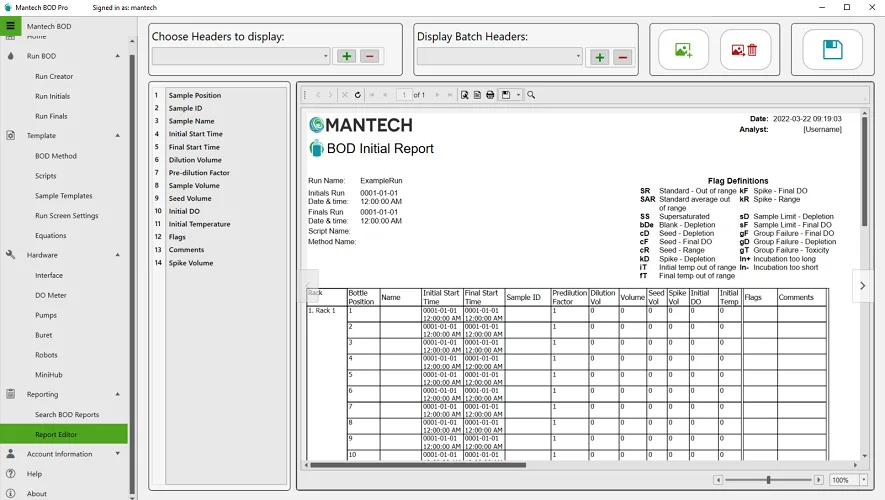885x500 pixels.
Task: Click the report zoom slider handle
Action: (768, 480)
